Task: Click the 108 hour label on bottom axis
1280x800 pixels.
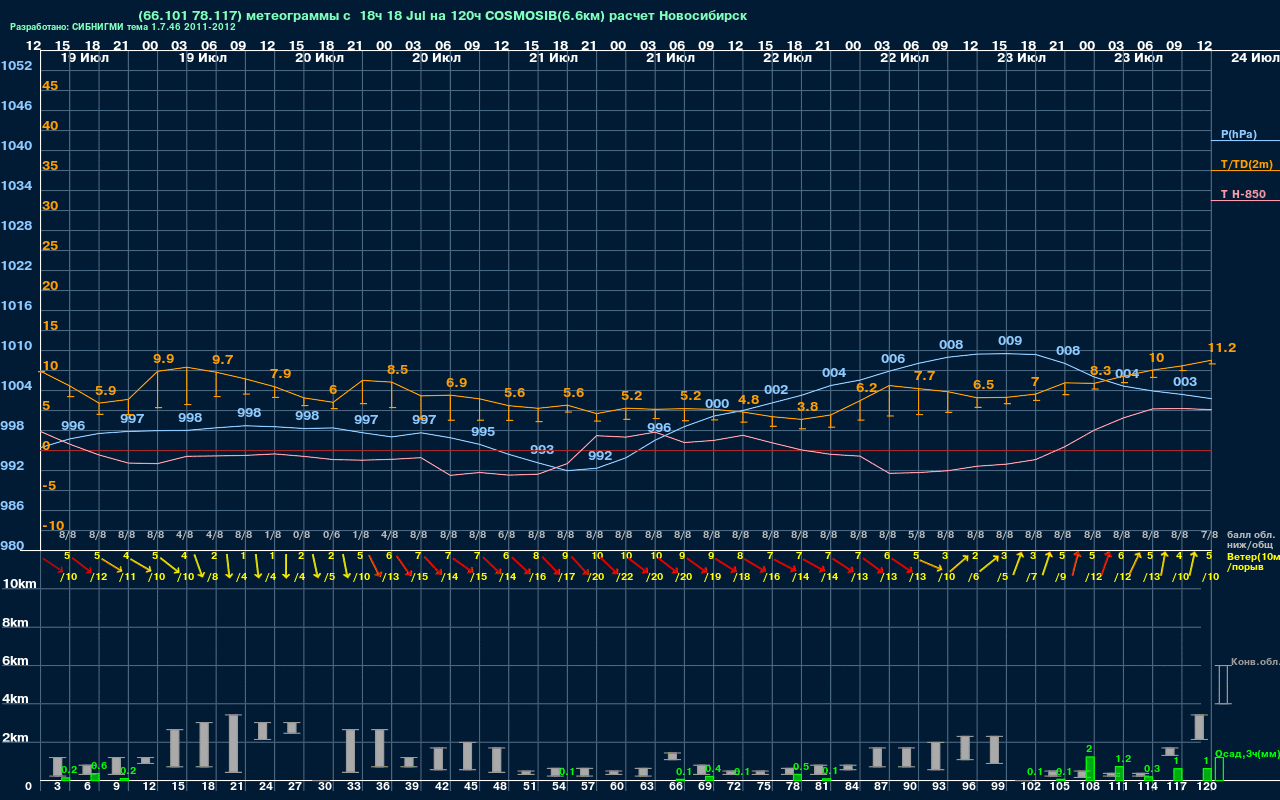Action: 1090,787
